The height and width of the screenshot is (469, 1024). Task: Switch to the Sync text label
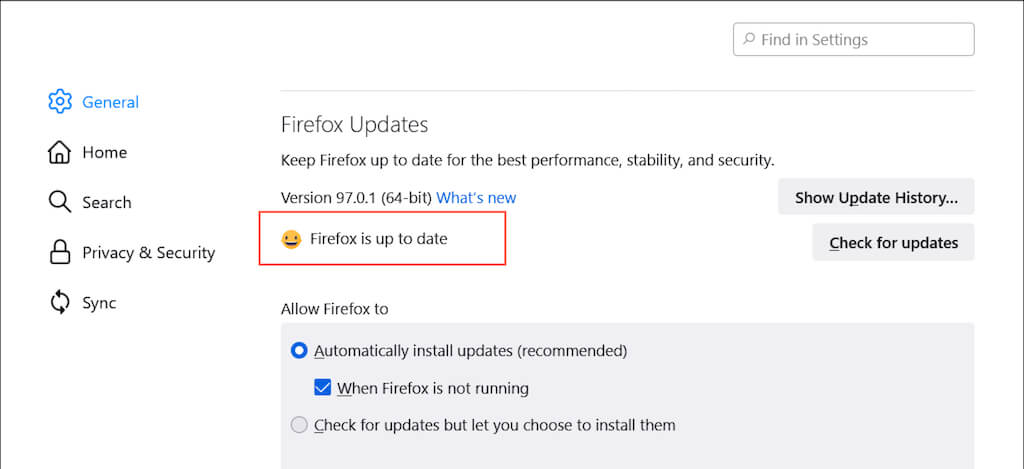99,302
